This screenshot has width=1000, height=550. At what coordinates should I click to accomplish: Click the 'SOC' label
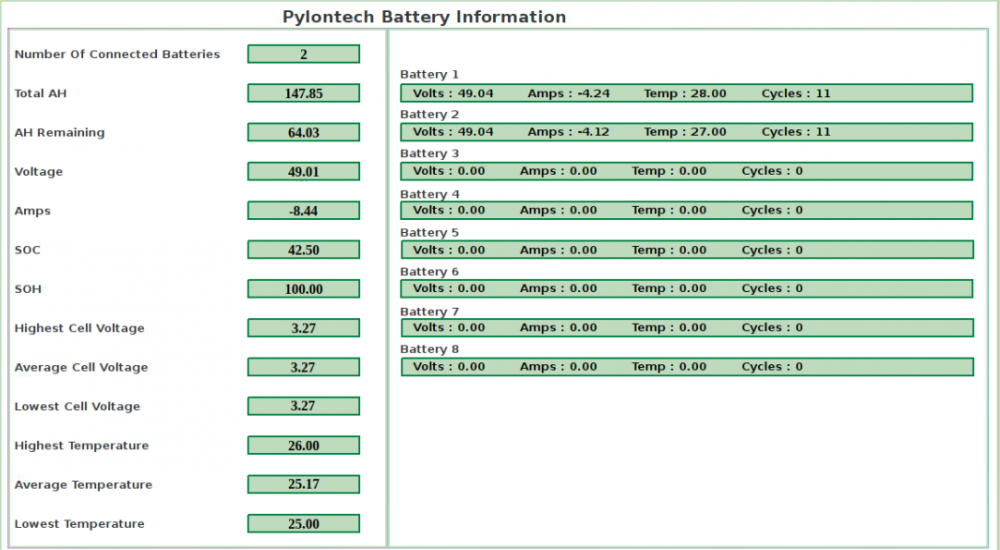27,250
